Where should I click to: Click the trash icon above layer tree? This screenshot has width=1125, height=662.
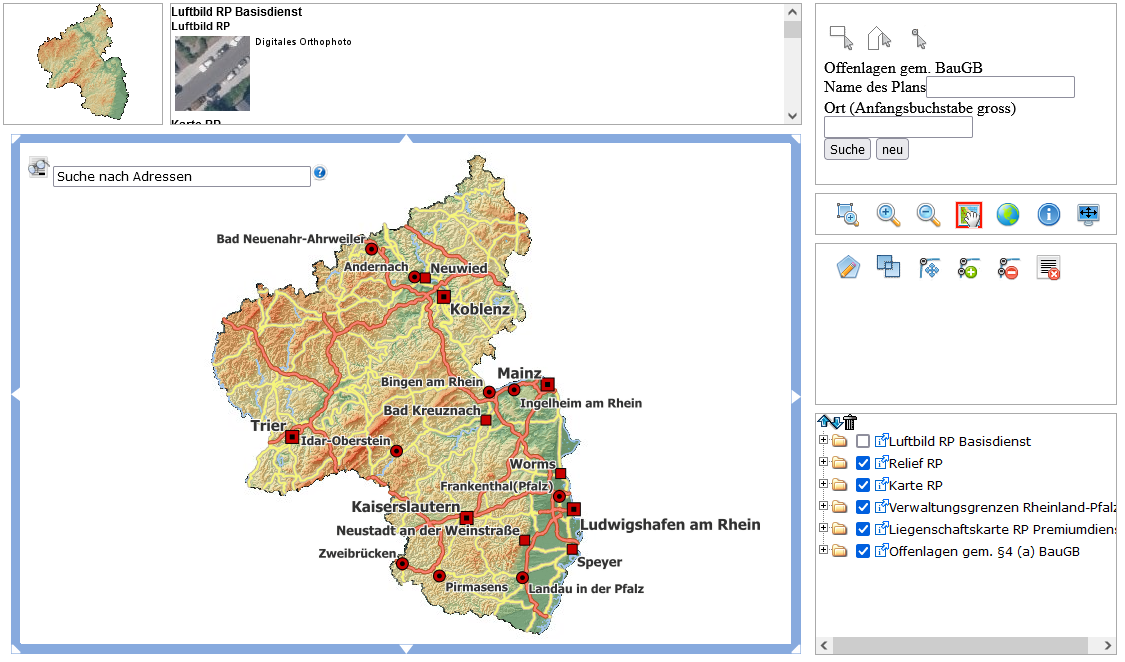(850, 422)
